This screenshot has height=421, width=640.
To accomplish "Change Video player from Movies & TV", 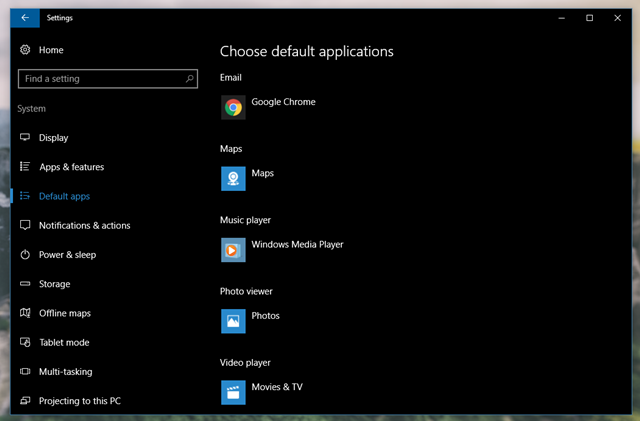I will [x=277, y=387].
